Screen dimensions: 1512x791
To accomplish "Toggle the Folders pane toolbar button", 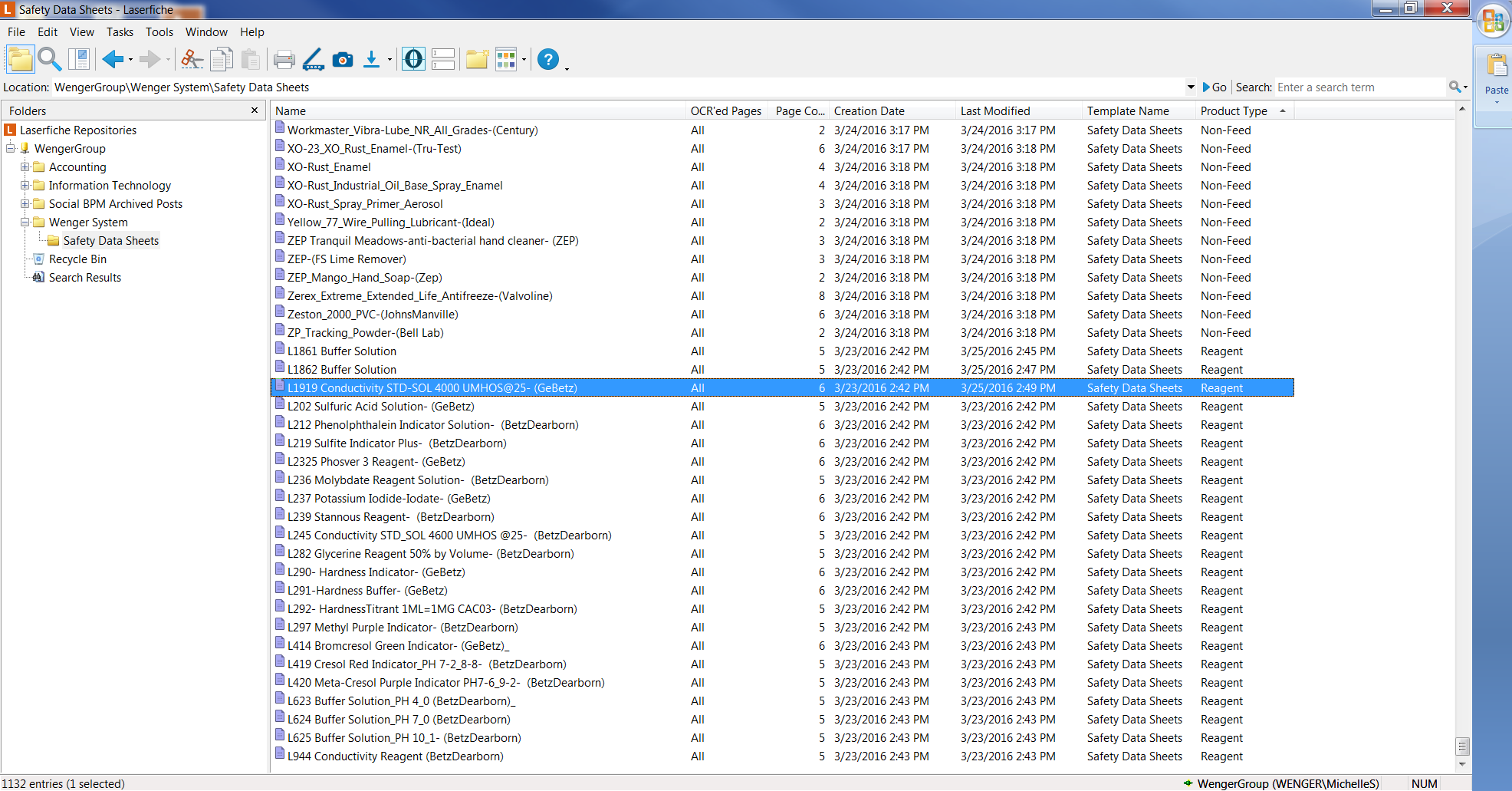I will (x=21, y=59).
